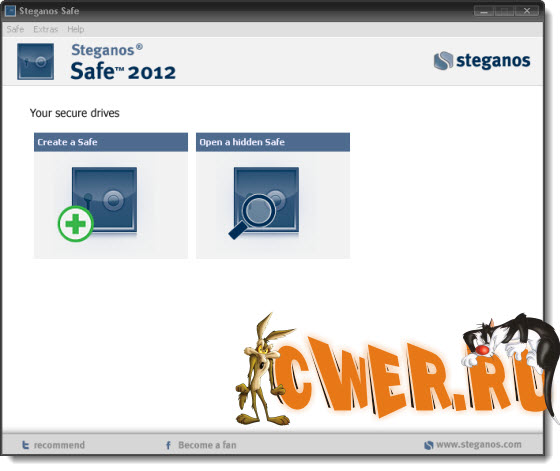Select the Create a Safe header bar
Viewport: 560px width, 471px height.
(111, 142)
